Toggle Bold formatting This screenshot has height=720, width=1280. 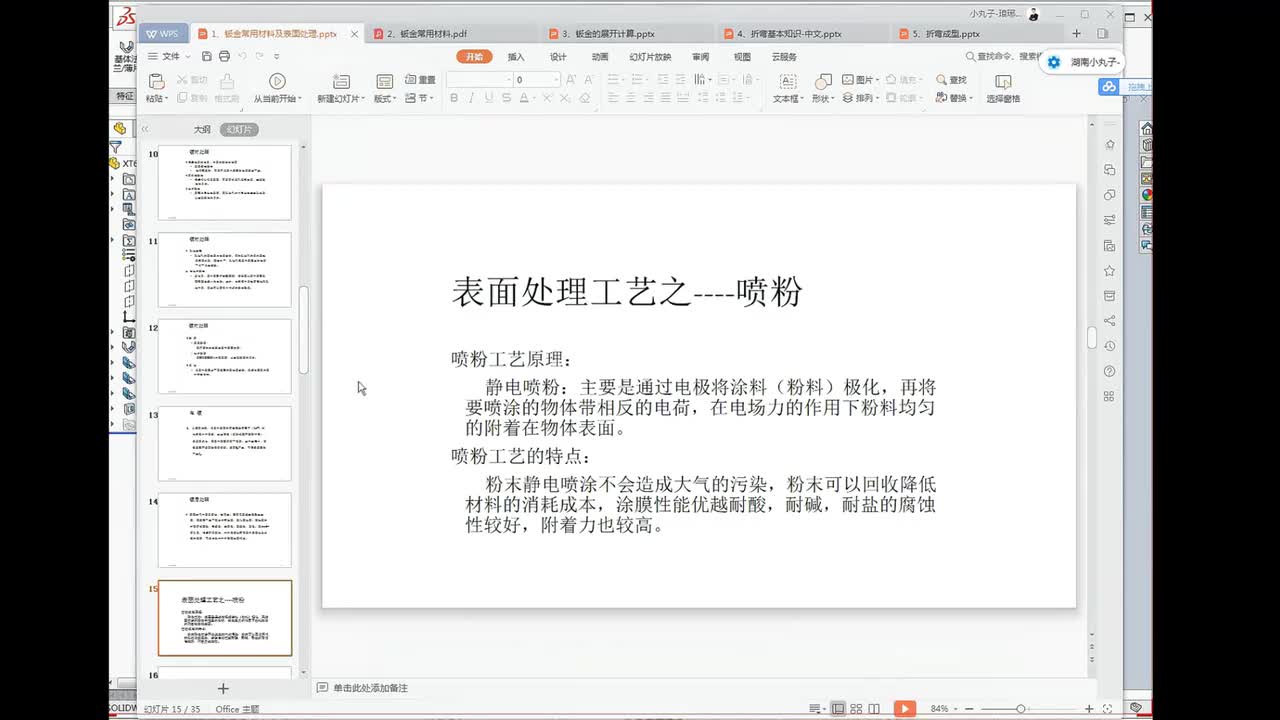tap(454, 98)
